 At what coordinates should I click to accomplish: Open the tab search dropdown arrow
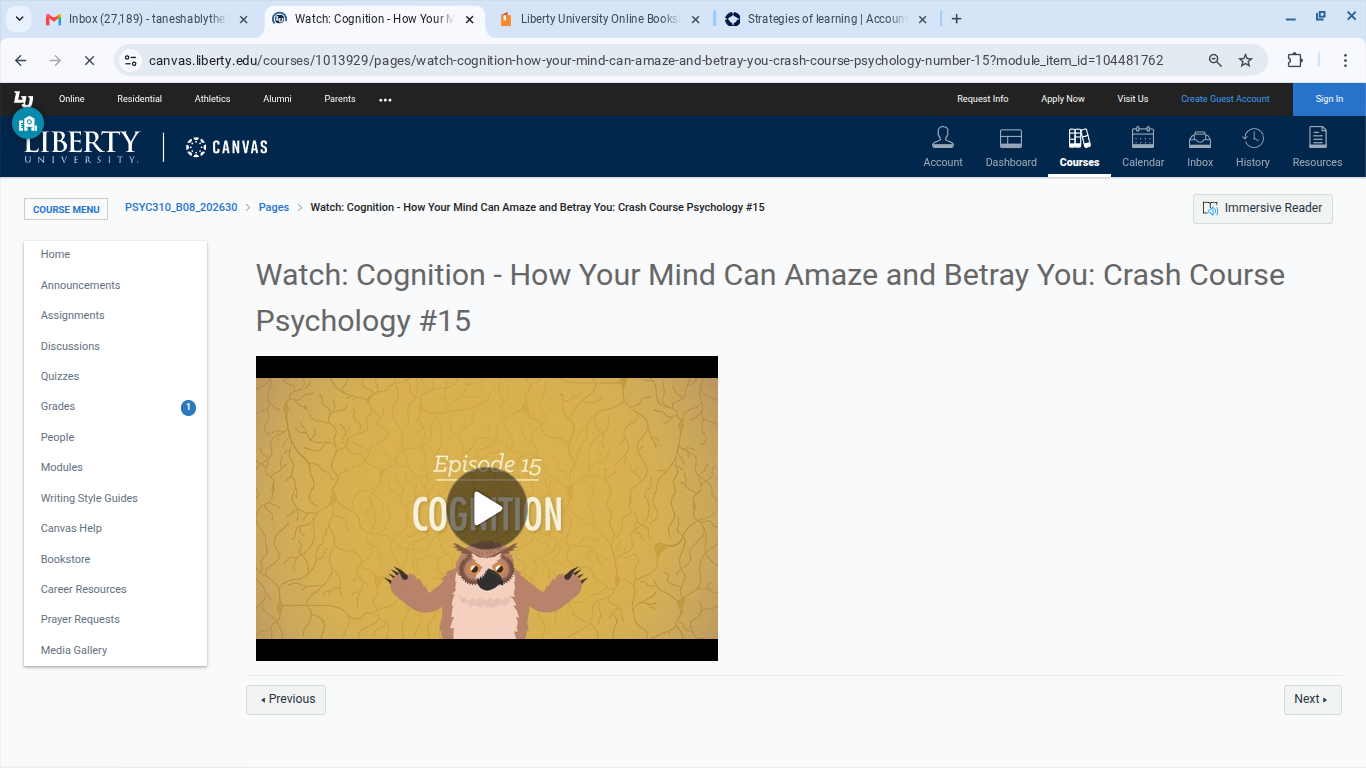(x=19, y=19)
